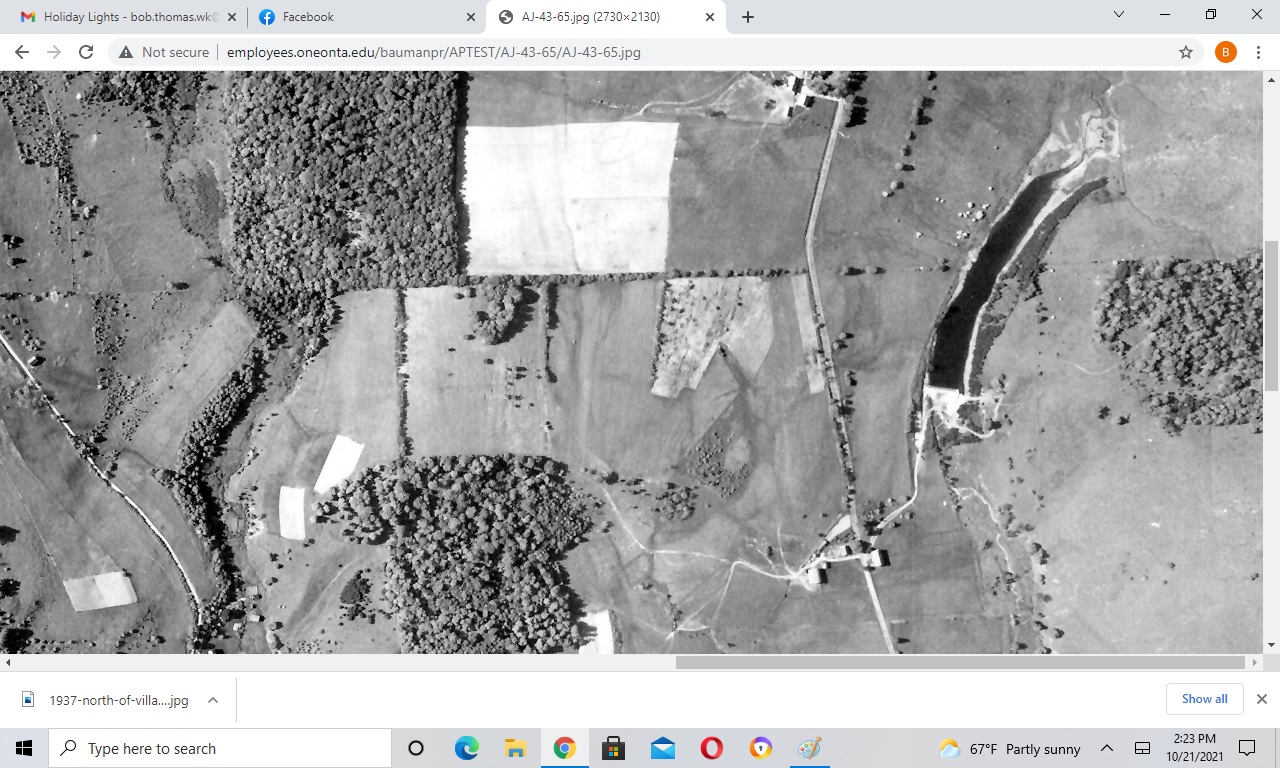Launch Microsoft Edge from taskbar

[466, 748]
